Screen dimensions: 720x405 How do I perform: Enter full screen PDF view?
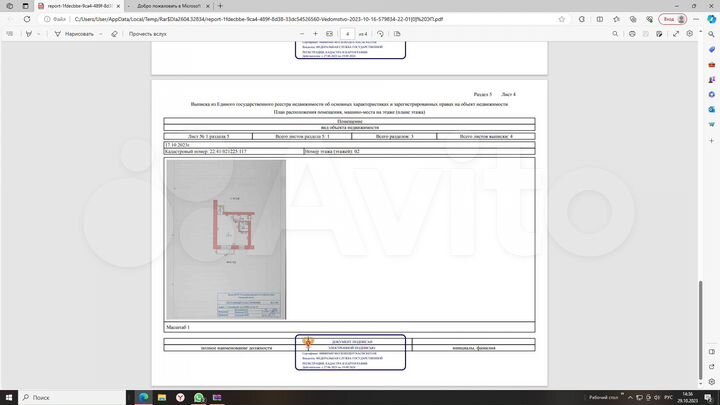point(674,34)
